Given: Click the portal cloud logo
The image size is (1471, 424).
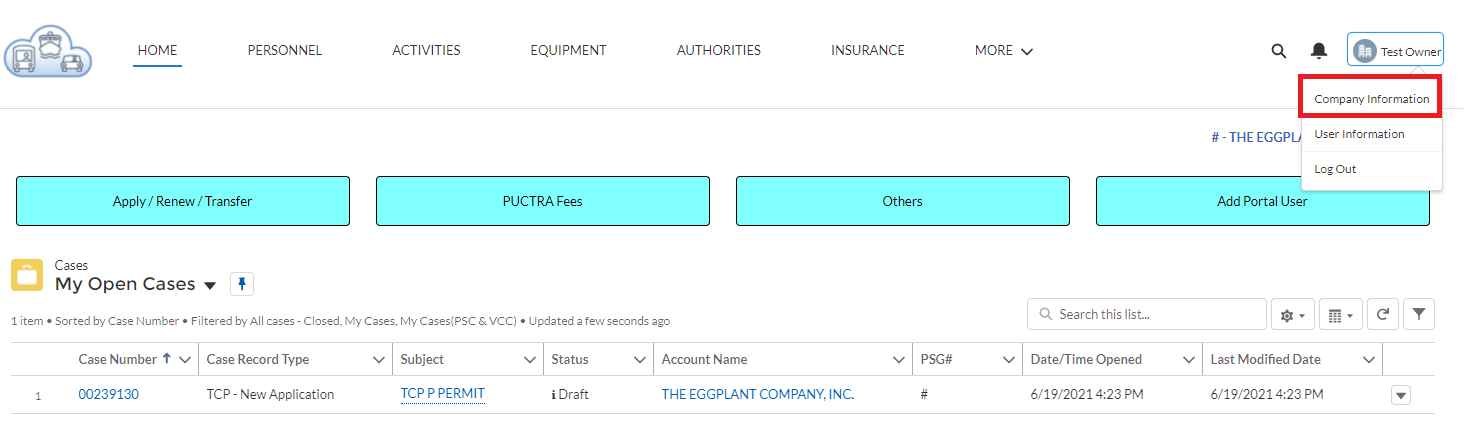Looking at the screenshot, I should point(47,52).
